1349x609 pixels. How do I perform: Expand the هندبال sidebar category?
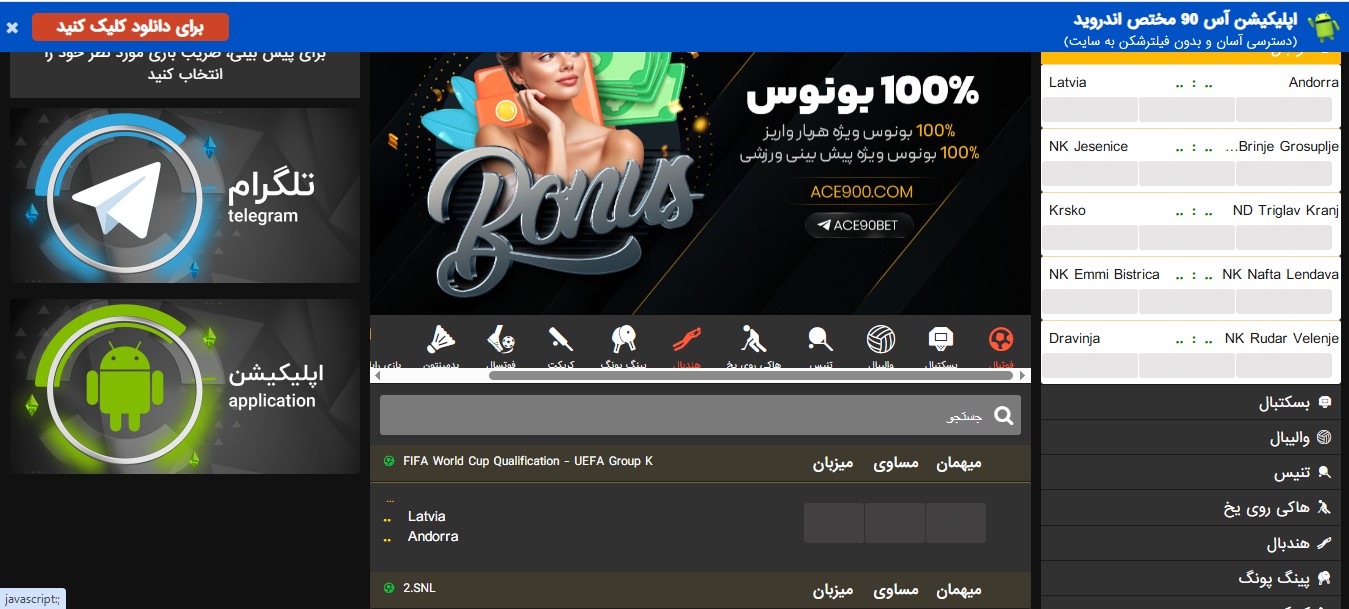click(x=1191, y=543)
